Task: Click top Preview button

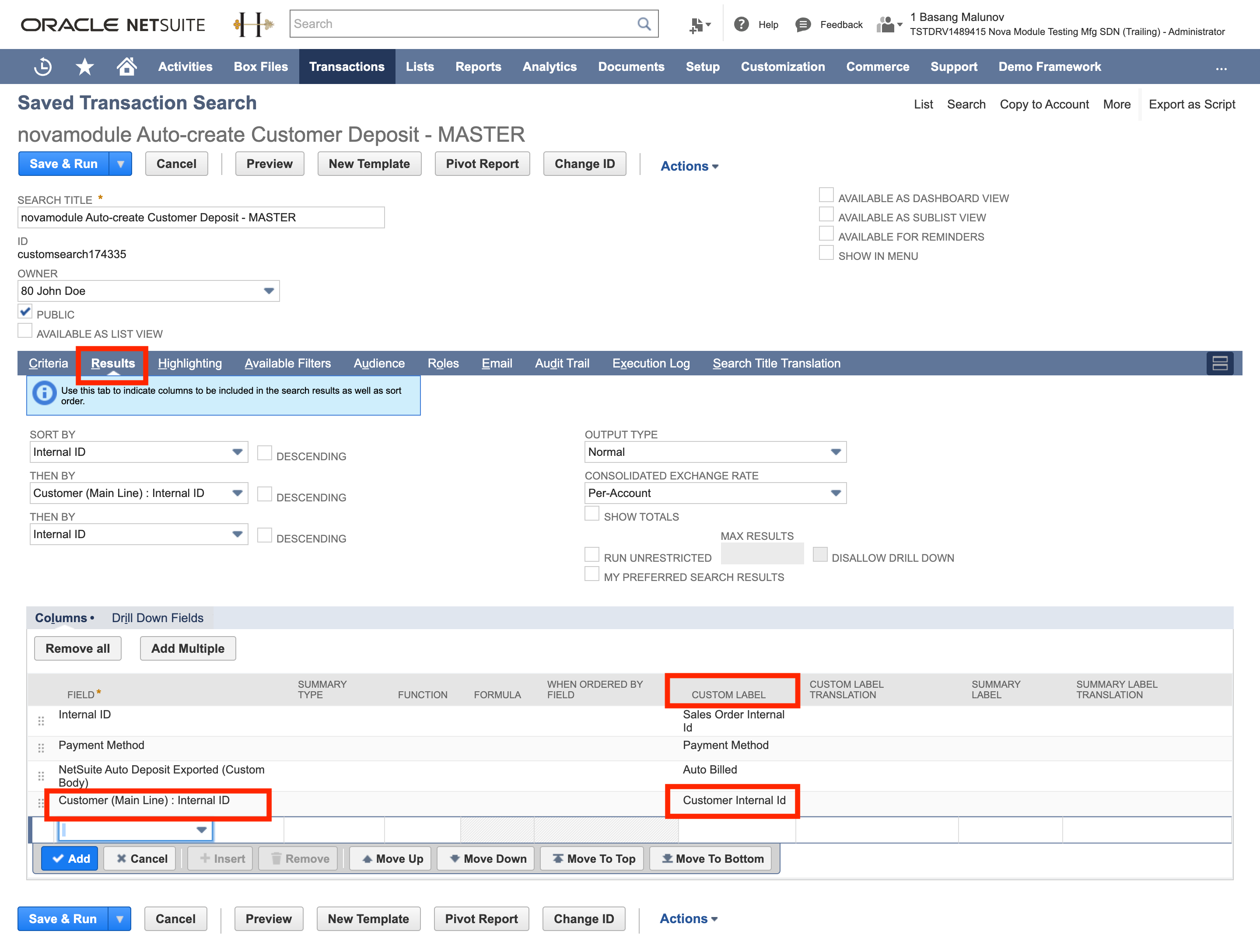Action: (x=269, y=164)
